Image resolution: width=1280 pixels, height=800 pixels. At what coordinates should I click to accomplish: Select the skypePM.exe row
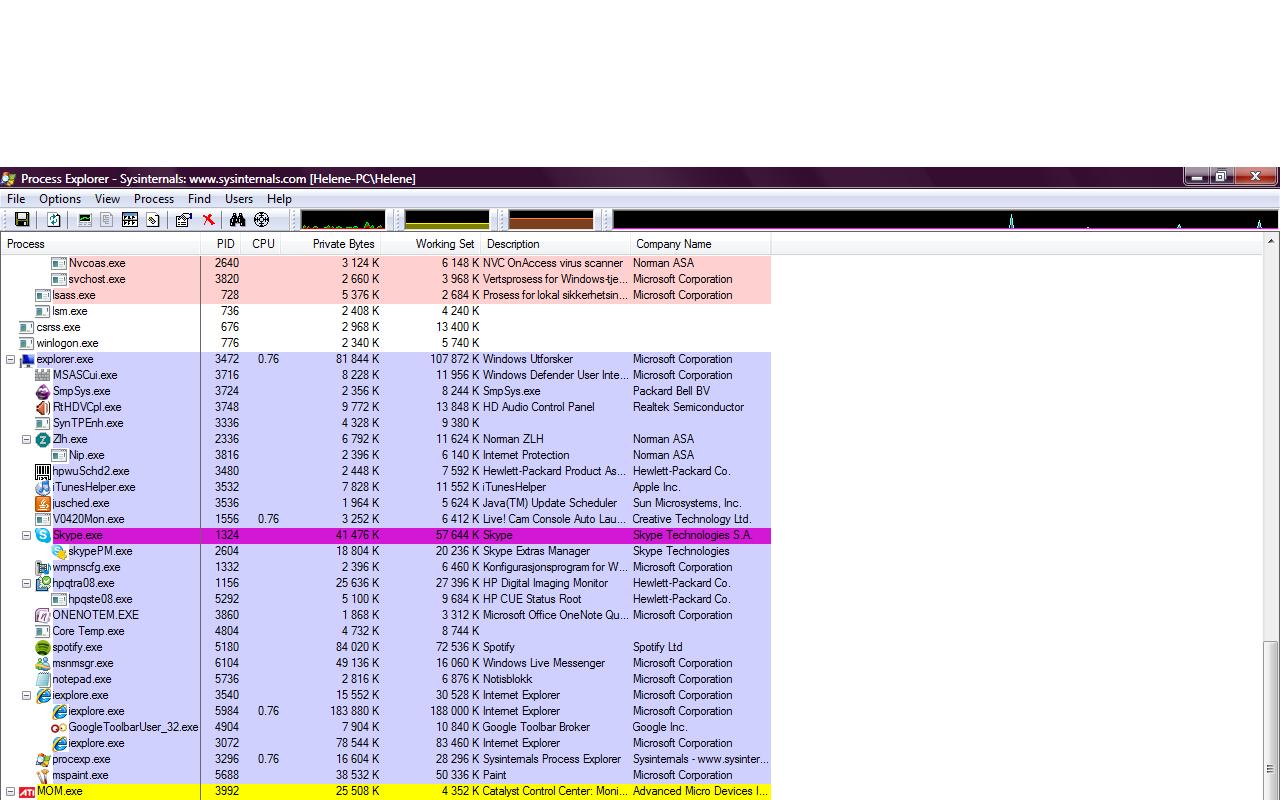pos(386,551)
